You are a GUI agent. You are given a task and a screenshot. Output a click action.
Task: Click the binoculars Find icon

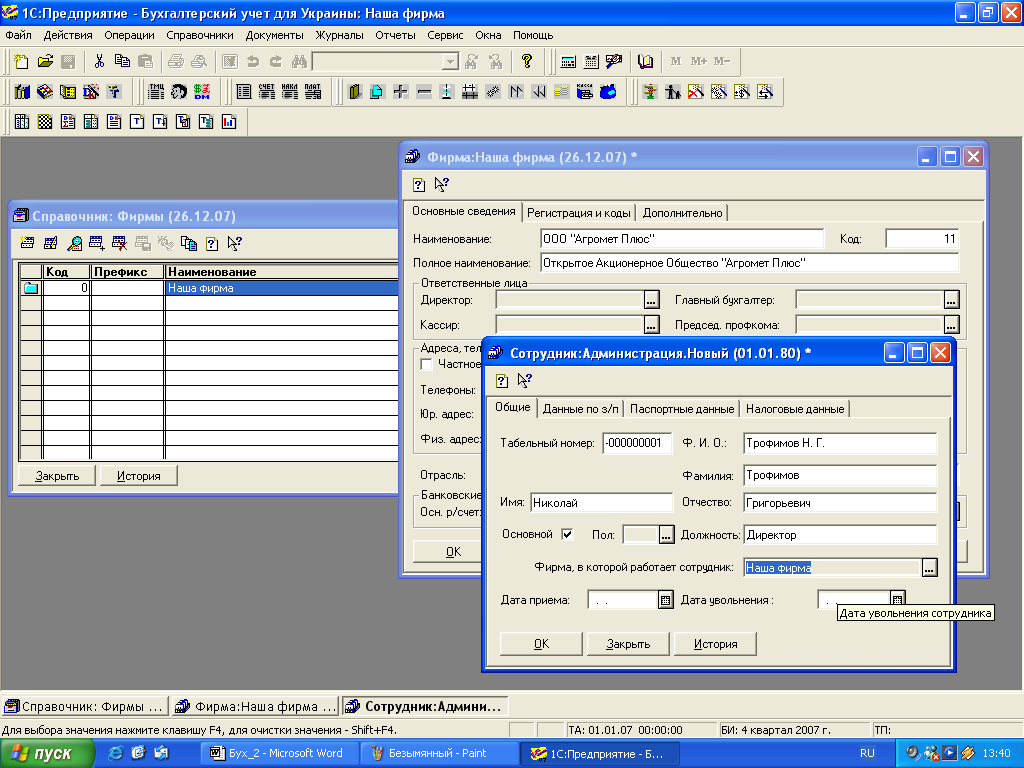(x=299, y=61)
